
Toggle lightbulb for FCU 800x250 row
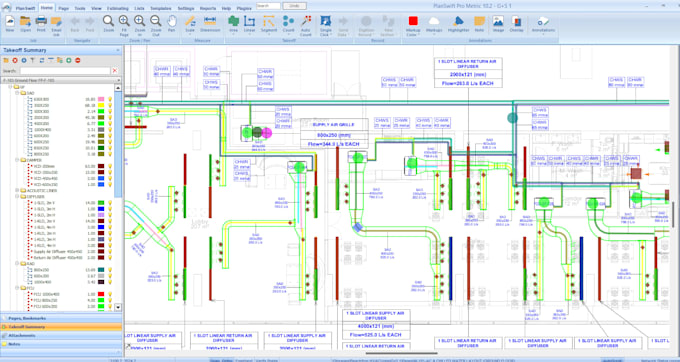point(110,300)
